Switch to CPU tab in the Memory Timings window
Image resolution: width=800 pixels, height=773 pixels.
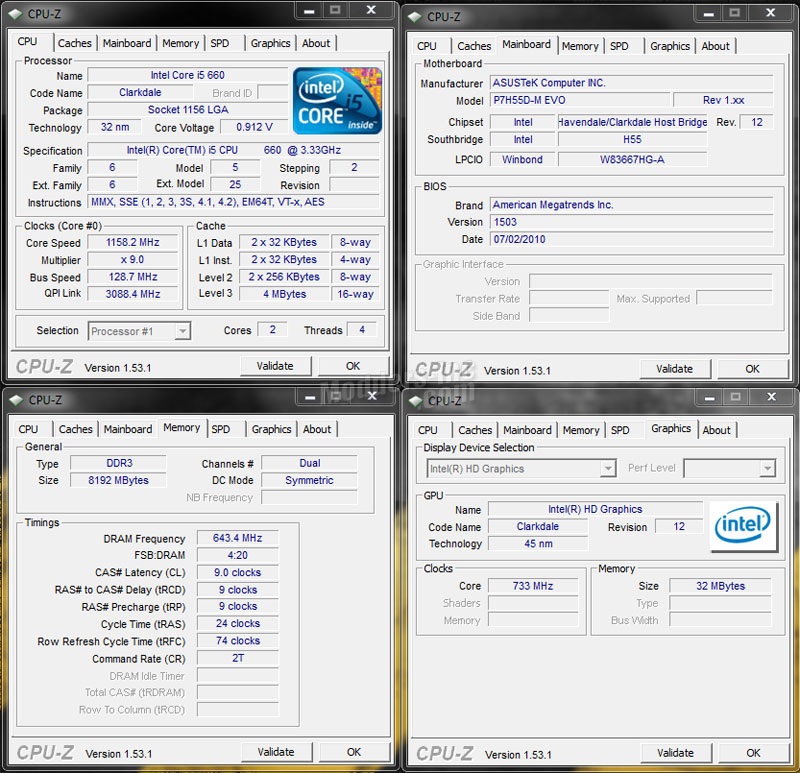(x=28, y=429)
